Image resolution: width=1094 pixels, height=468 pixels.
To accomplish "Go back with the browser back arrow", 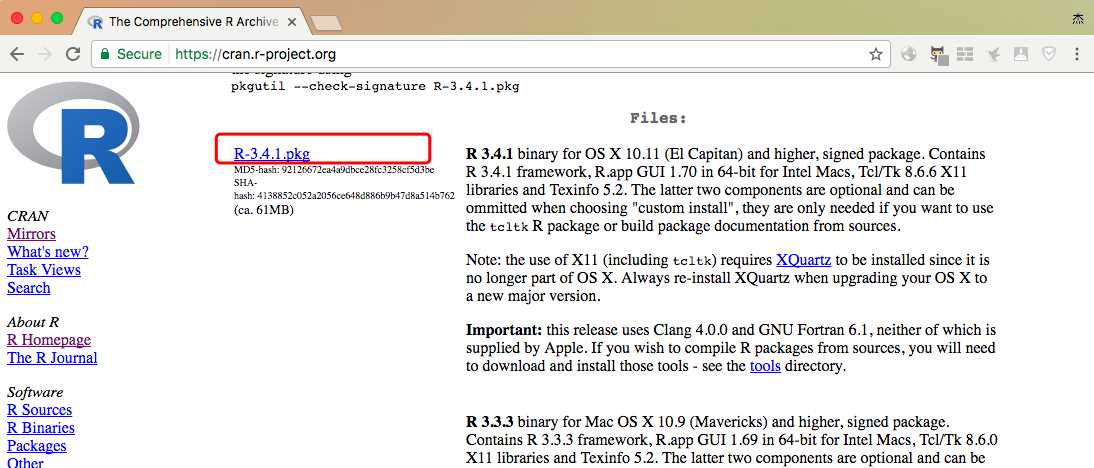I will click(17, 54).
